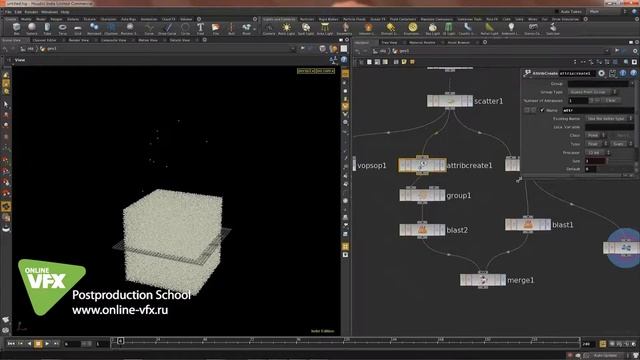Switch to the Tree View tab
The width and height of the screenshot is (640, 360).
tap(389, 42)
